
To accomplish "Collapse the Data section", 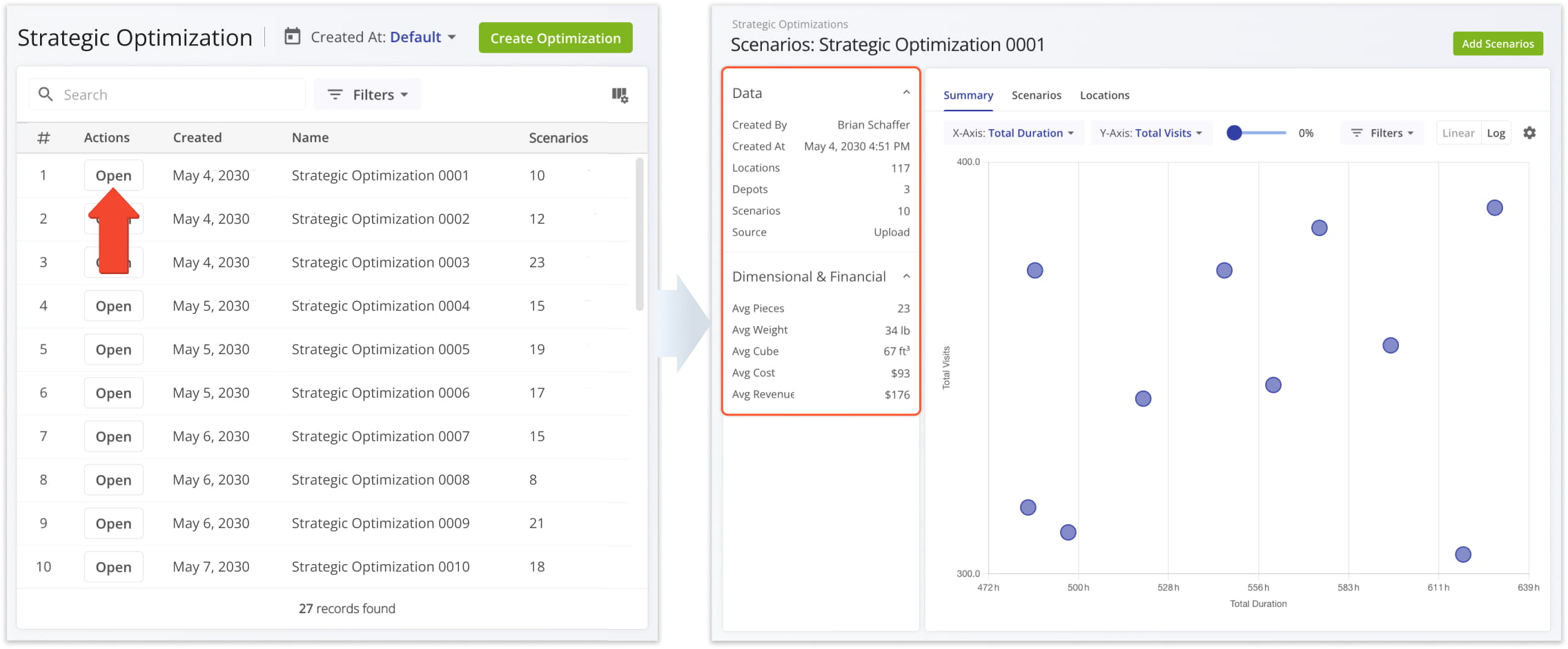I will (x=906, y=93).
